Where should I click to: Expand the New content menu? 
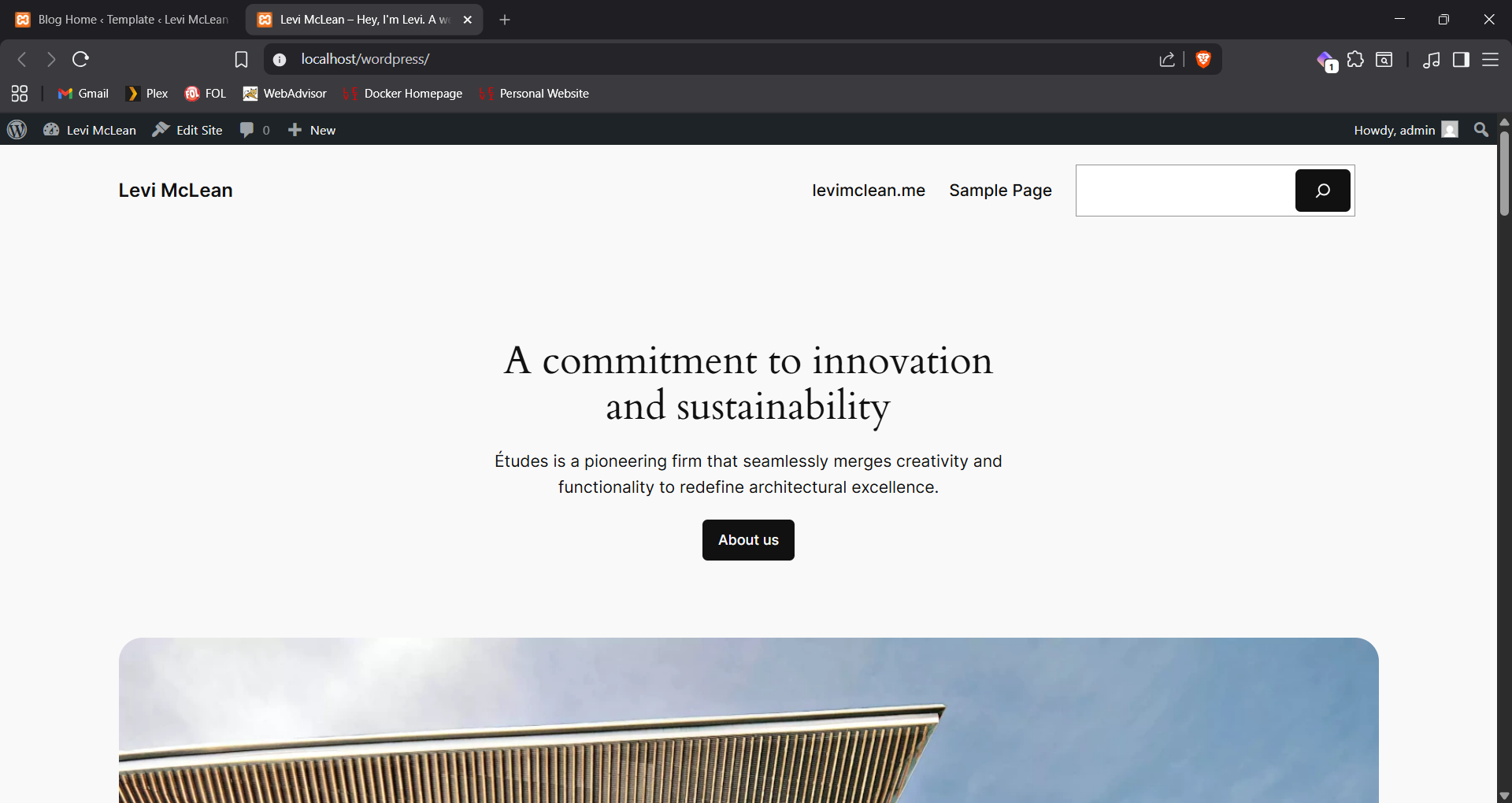click(312, 130)
